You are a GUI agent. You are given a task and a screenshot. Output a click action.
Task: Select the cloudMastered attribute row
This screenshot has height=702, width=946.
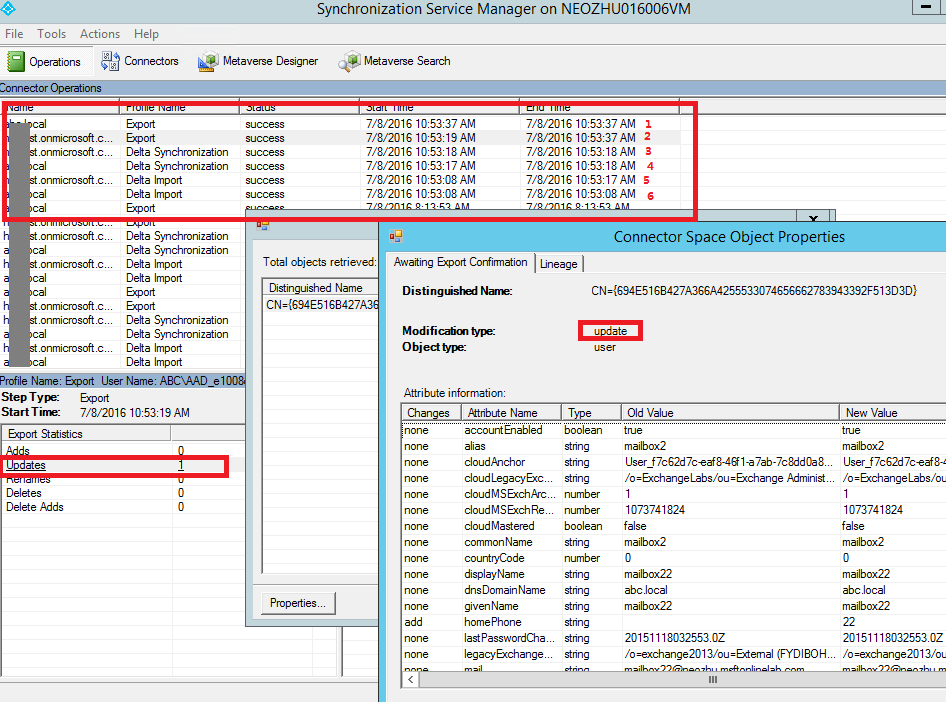click(x=674, y=526)
